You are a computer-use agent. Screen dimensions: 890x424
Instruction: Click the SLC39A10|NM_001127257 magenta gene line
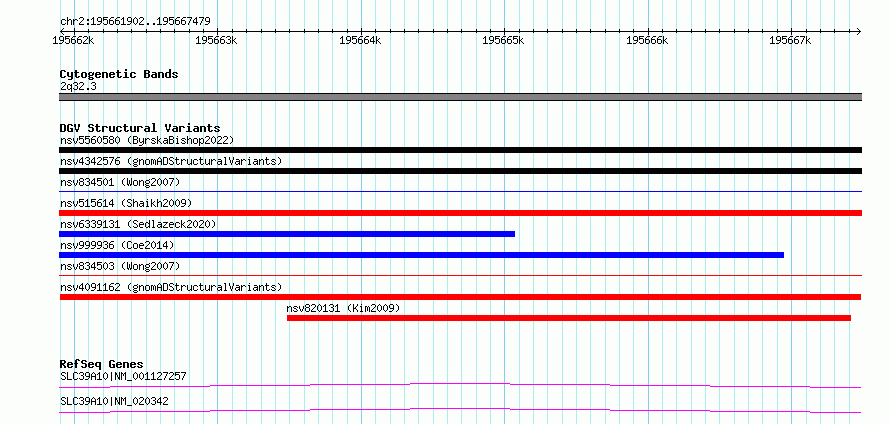point(460,385)
